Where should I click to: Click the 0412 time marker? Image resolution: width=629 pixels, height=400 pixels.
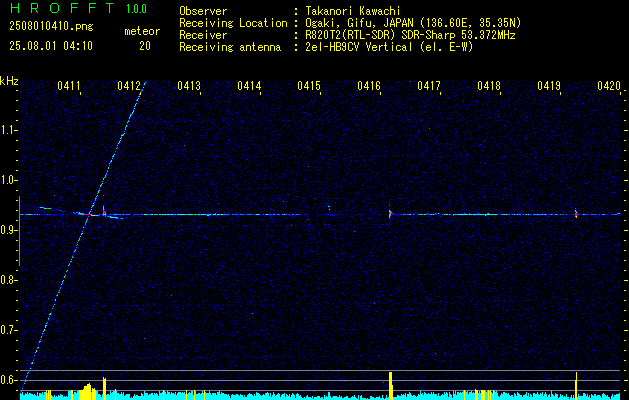(x=129, y=86)
